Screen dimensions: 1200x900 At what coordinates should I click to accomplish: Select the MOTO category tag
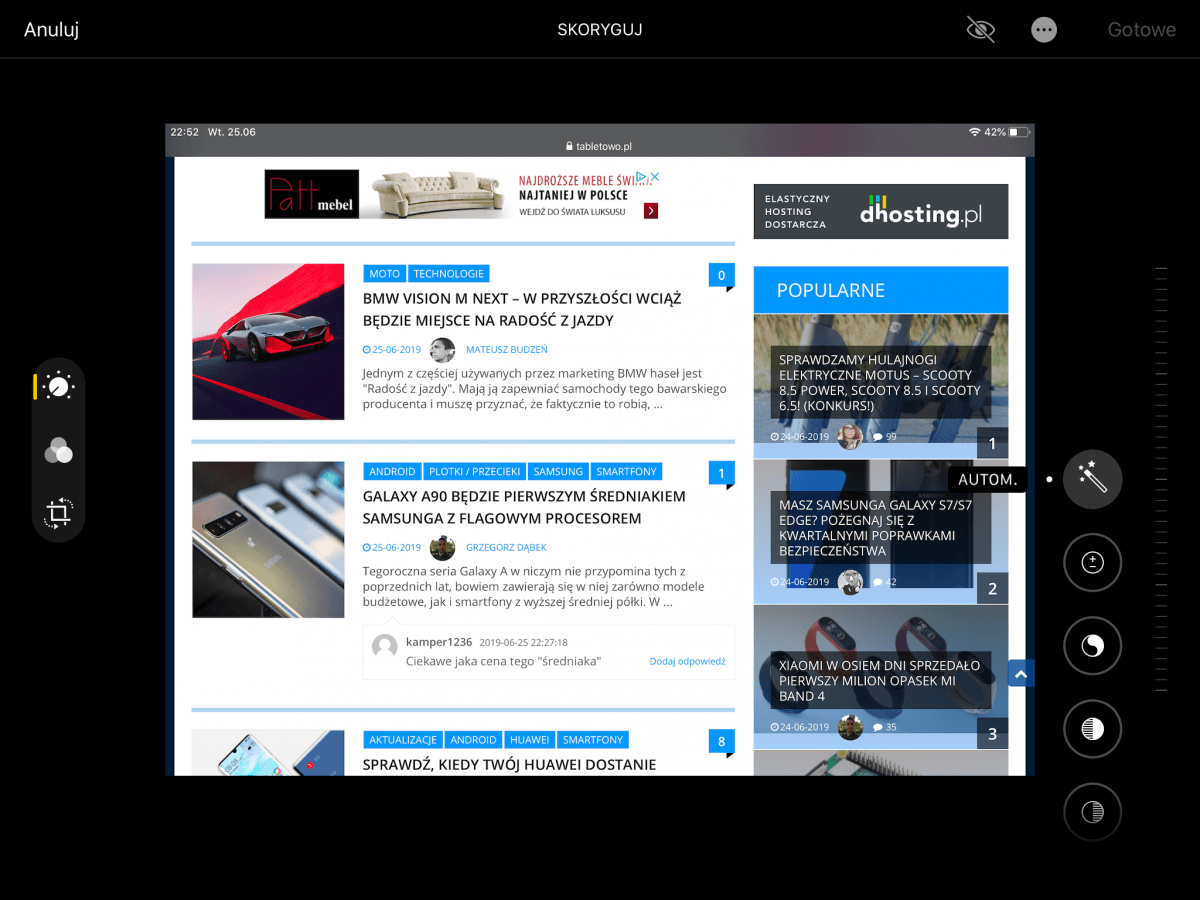point(384,273)
